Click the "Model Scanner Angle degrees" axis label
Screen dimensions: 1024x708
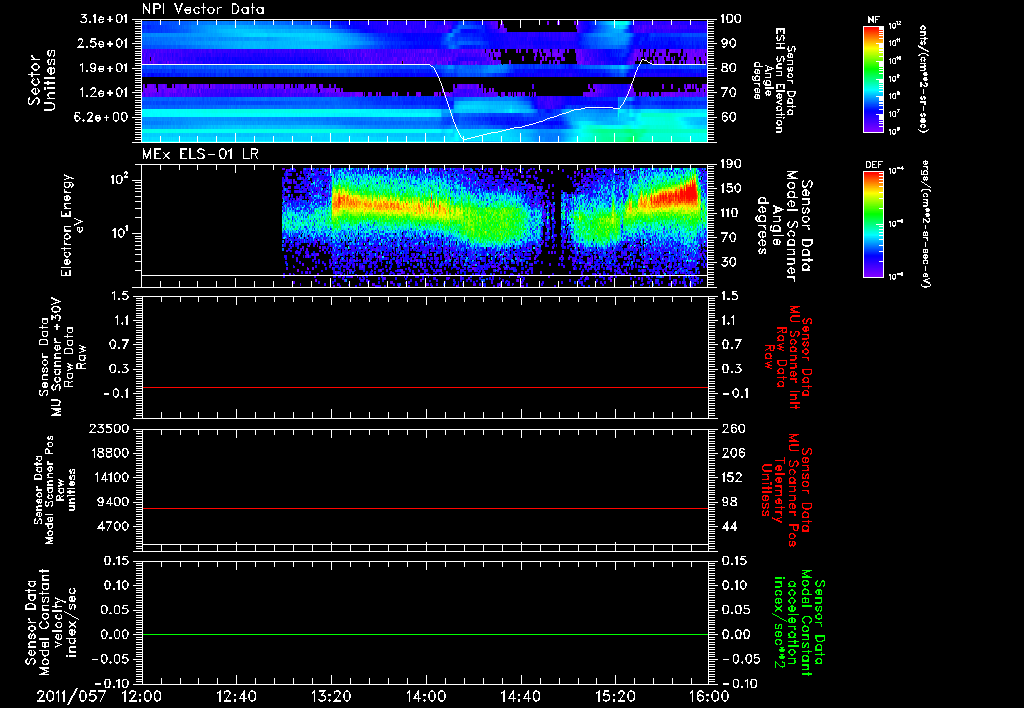point(785,226)
